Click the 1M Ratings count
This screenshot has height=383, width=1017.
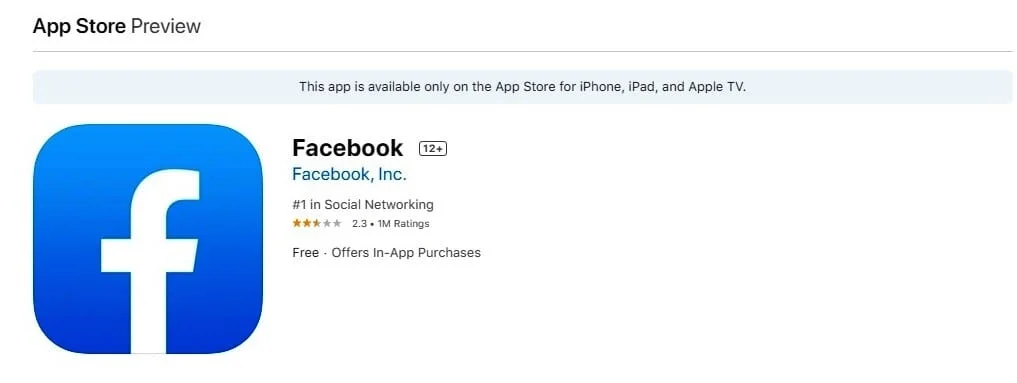click(405, 224)
